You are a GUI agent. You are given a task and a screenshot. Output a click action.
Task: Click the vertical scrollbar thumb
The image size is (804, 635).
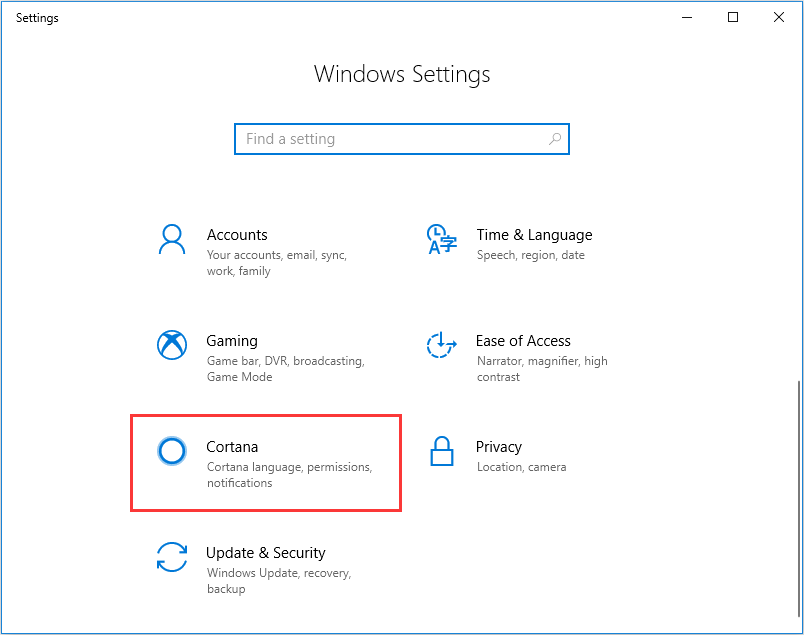[x=798, y=499]
